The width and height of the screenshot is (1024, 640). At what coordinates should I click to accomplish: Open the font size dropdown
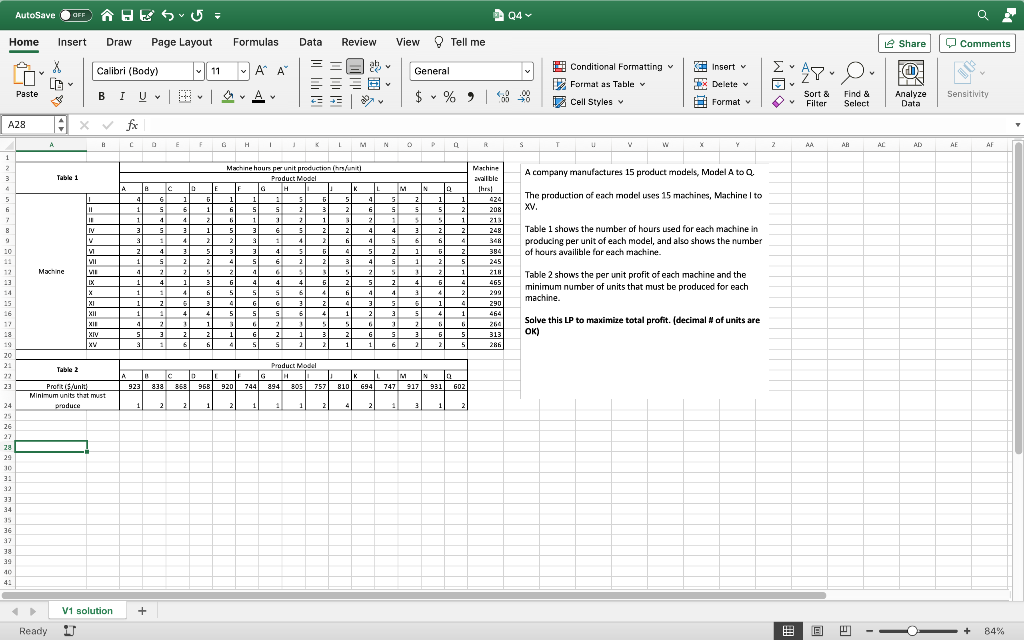coord(243,71)
